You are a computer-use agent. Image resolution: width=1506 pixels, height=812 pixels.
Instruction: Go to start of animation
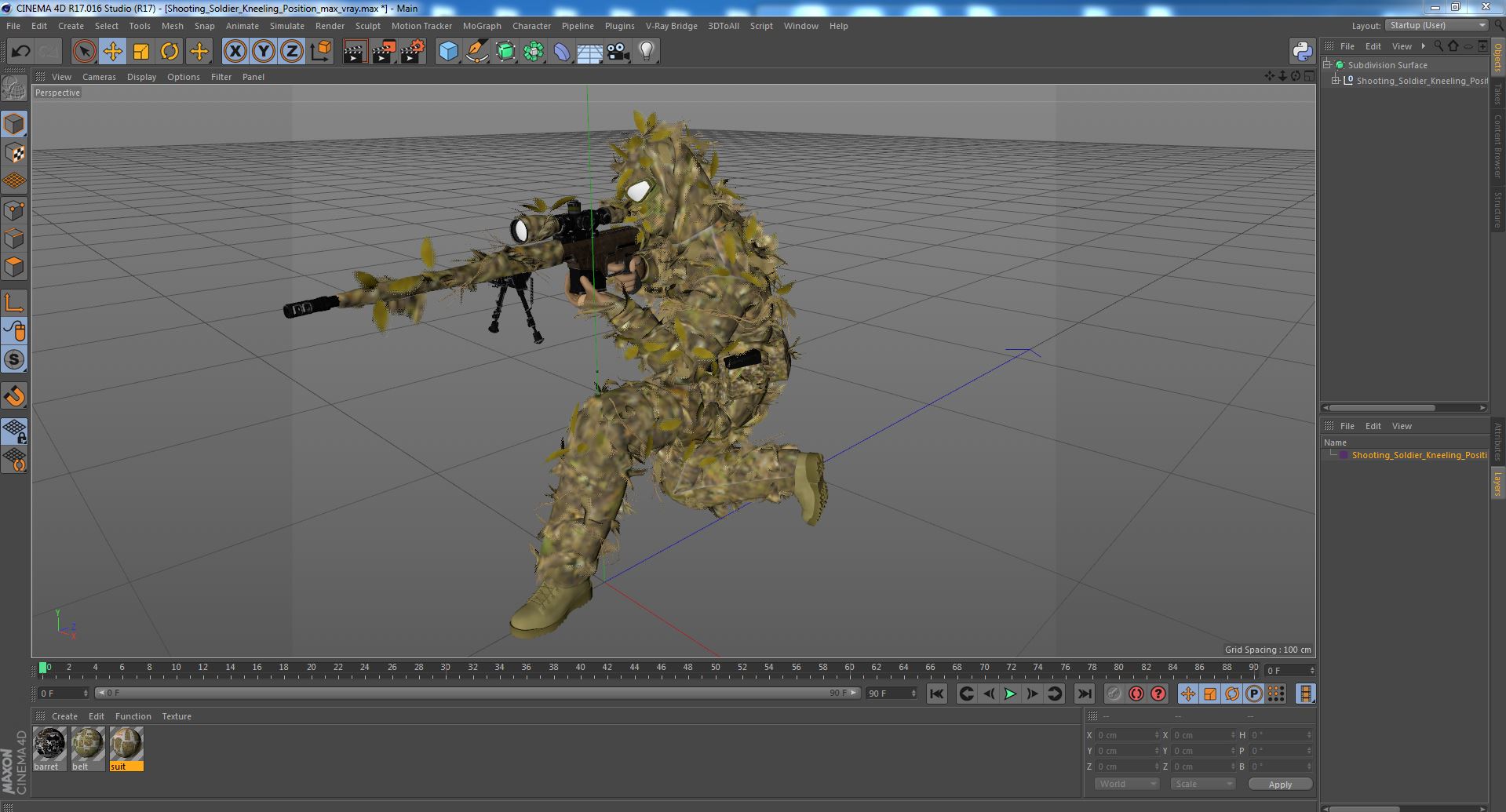(x=937, y=694)
